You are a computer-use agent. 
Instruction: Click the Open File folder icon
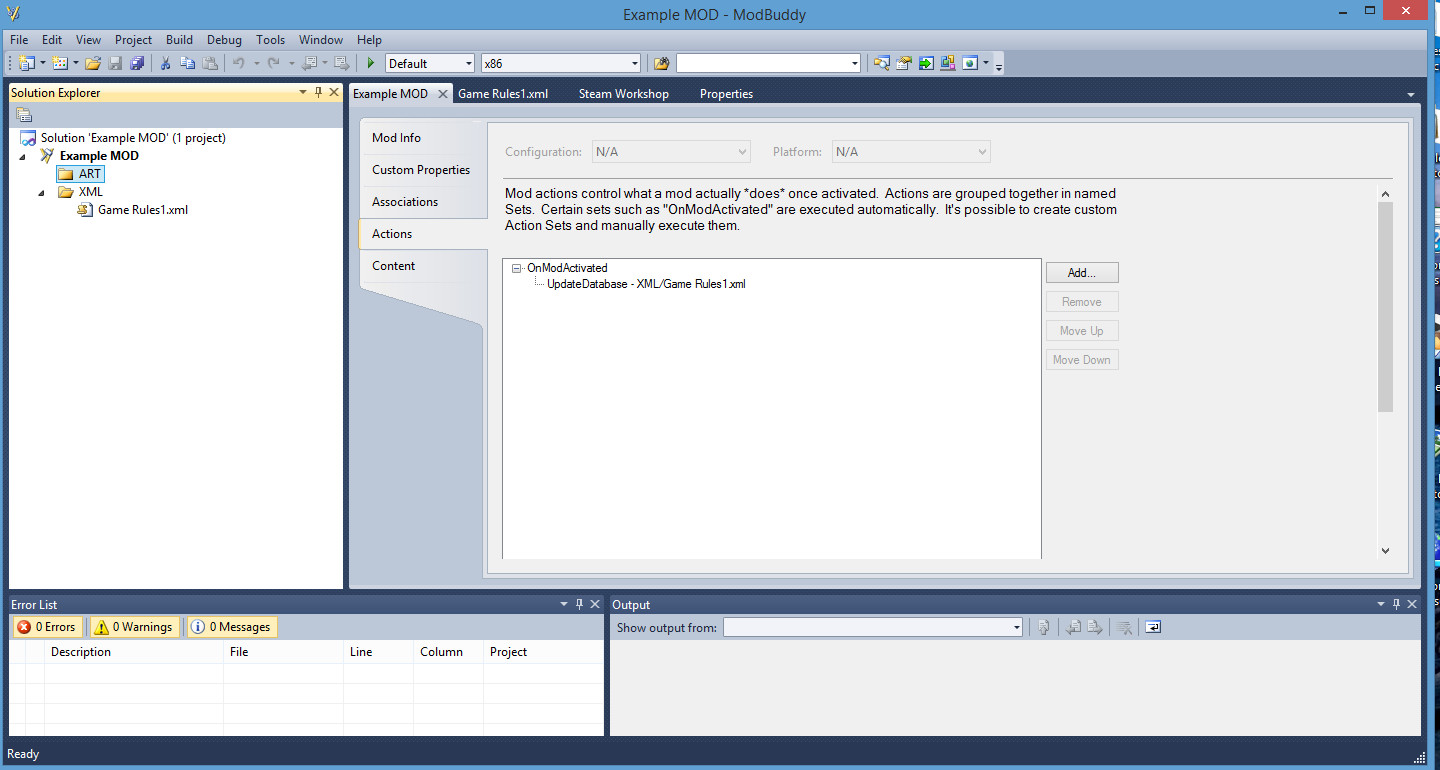point(93,63)
